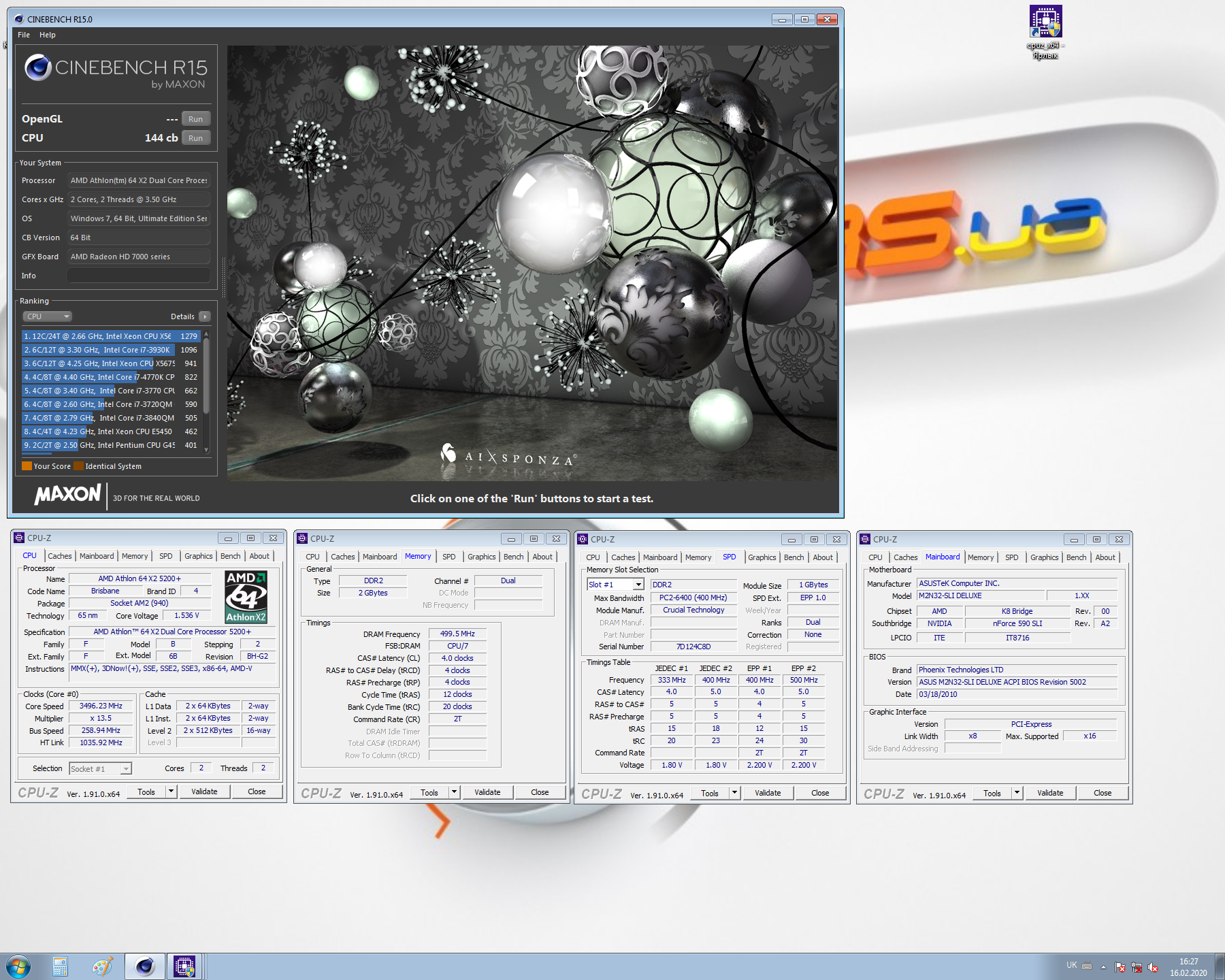Click the DRAM Frequency value 499.5 MHz
Viewport: 1225px width, 980px height.
tap(457, 634)
